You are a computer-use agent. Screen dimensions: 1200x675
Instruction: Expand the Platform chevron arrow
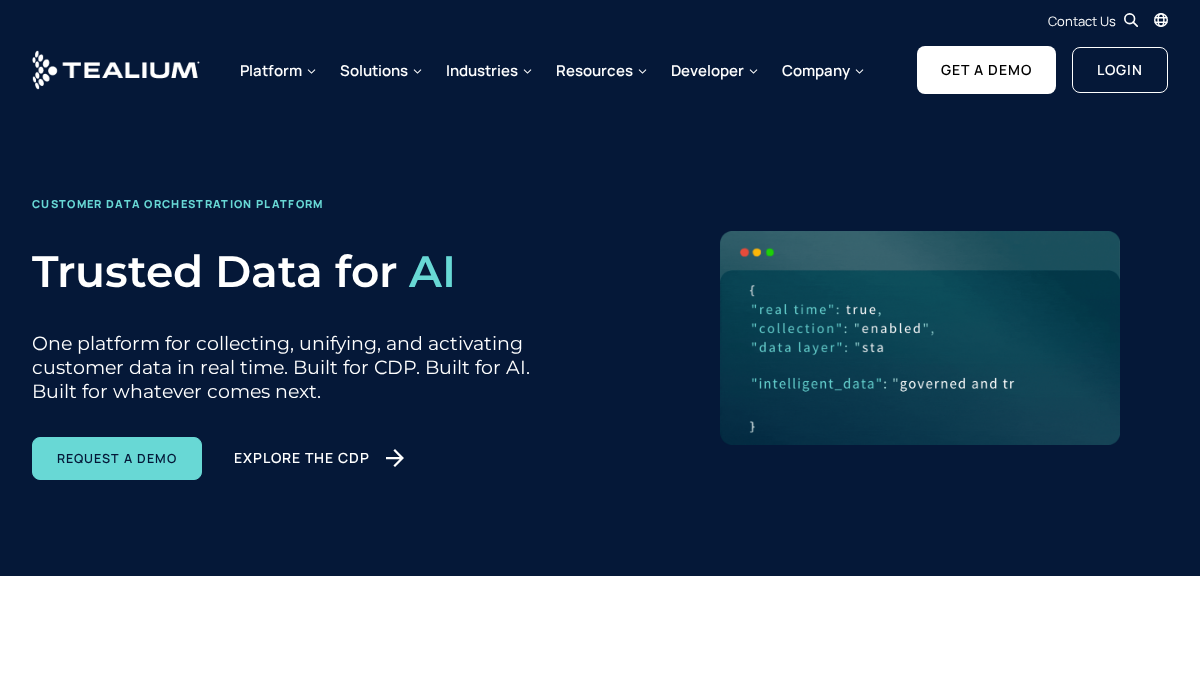(311, 71)
